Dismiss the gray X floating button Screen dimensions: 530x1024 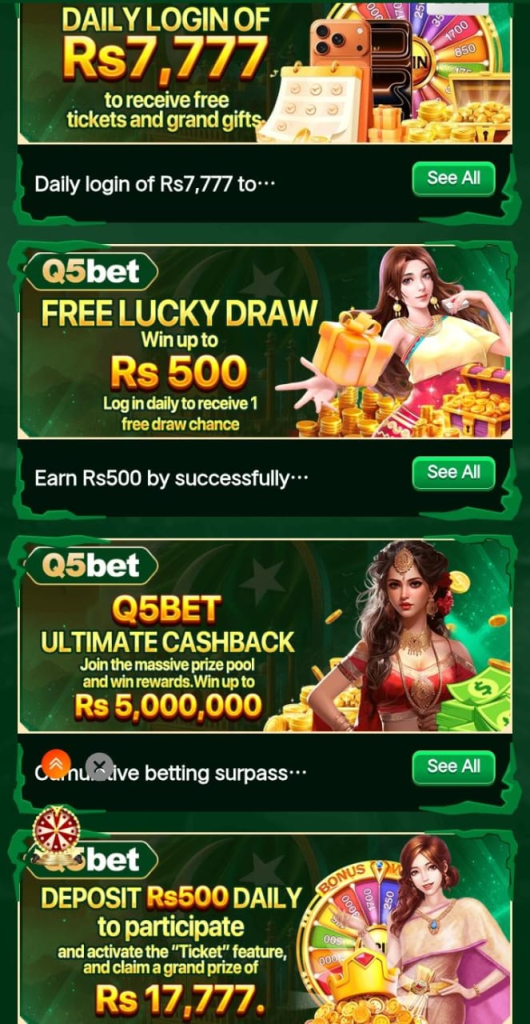(x=99, y=767)
